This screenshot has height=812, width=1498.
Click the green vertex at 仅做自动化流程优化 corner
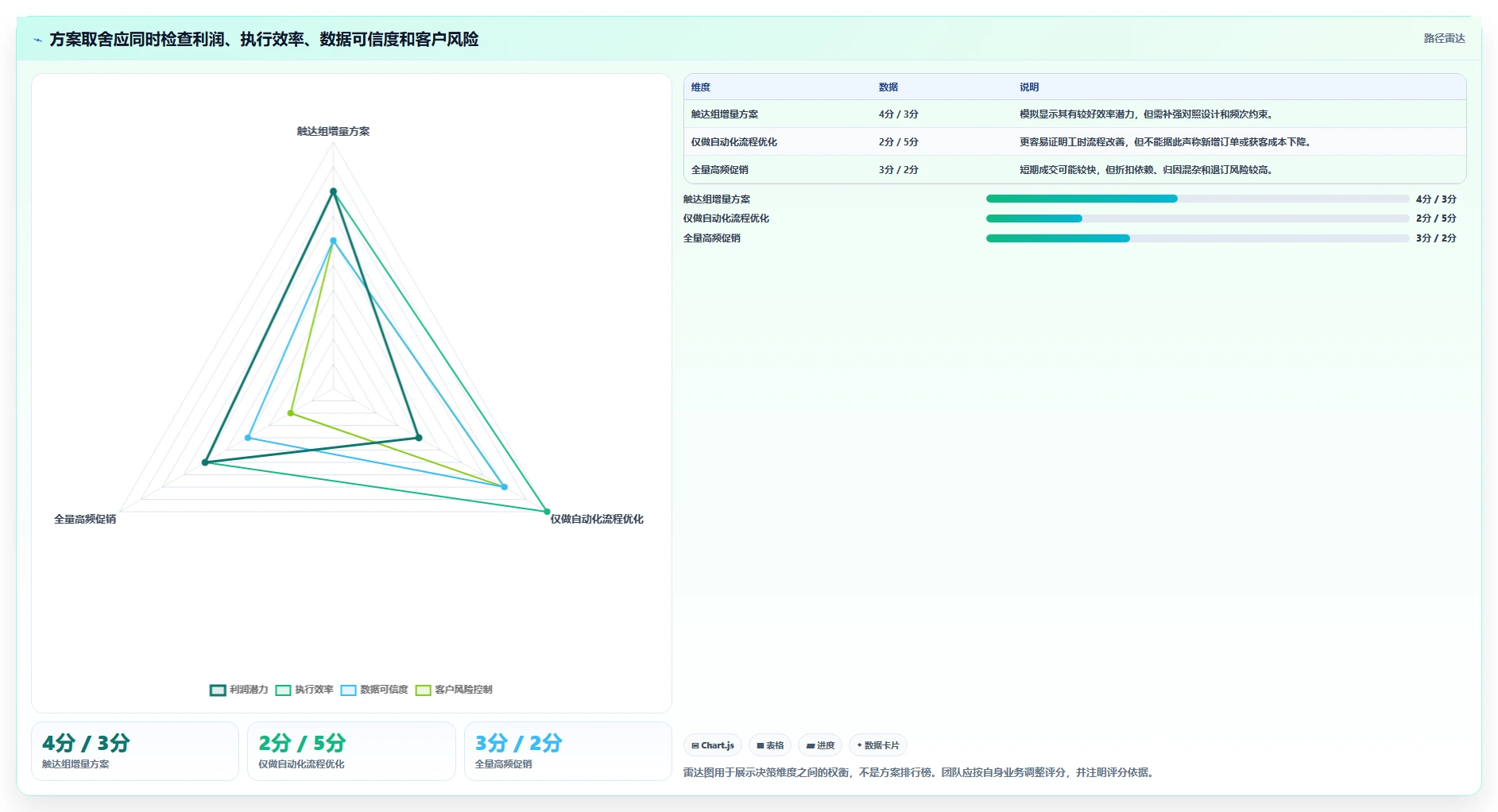coord(547,512)
